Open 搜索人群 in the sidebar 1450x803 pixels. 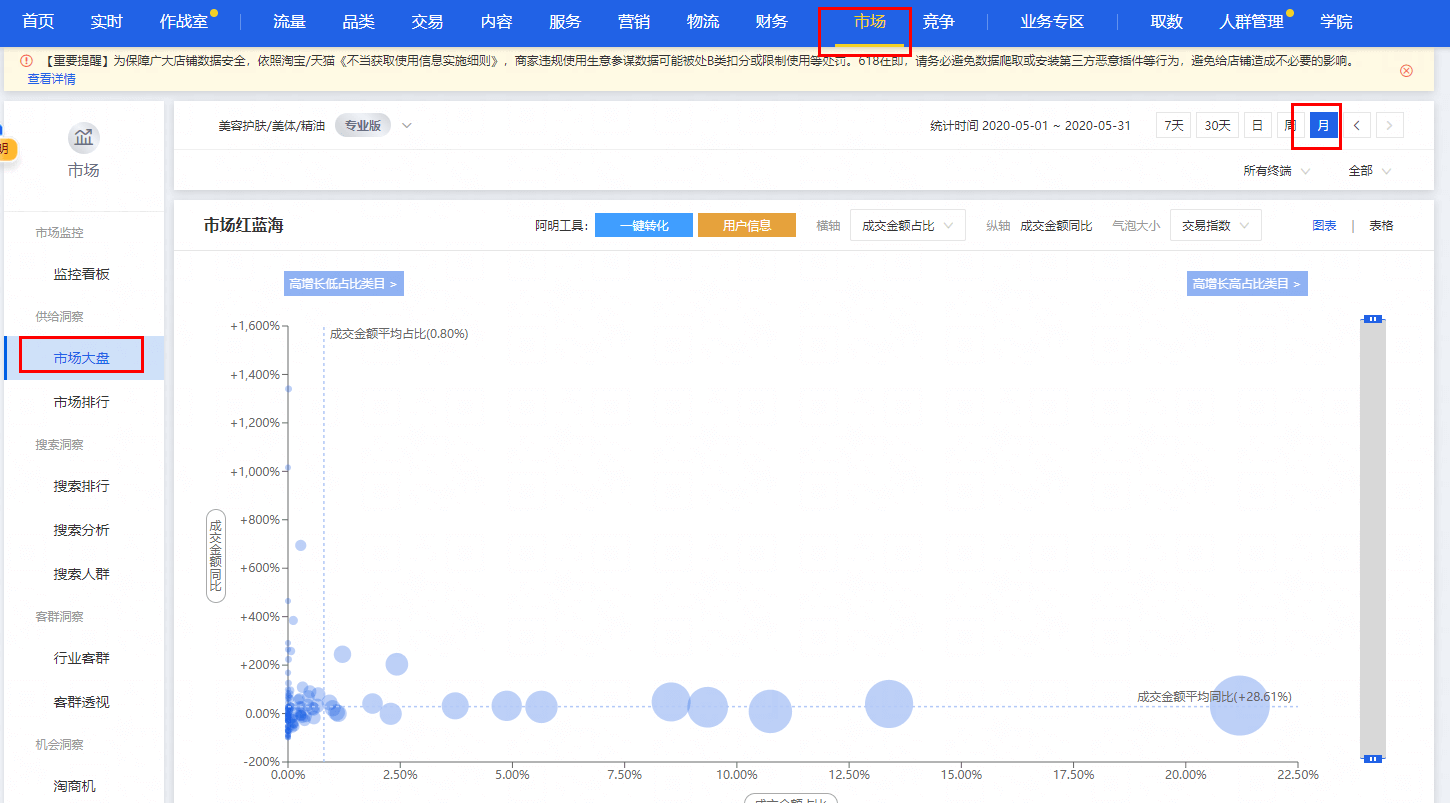point(82,574)
